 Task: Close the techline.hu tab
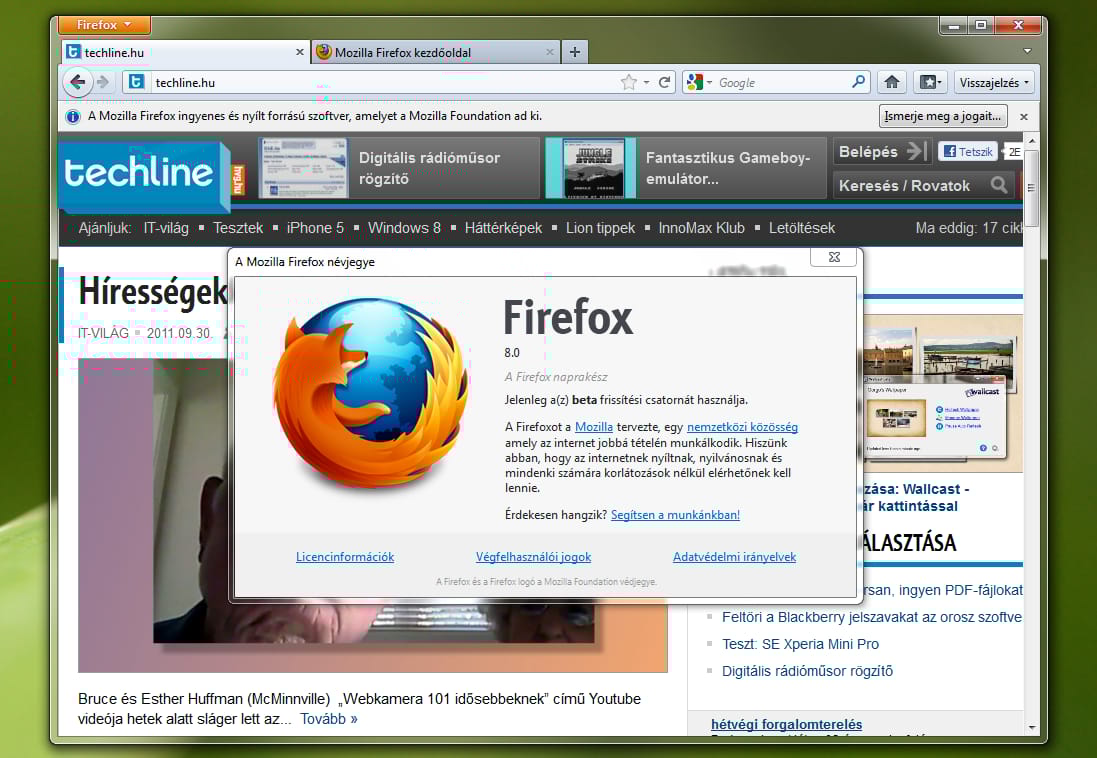299,52
